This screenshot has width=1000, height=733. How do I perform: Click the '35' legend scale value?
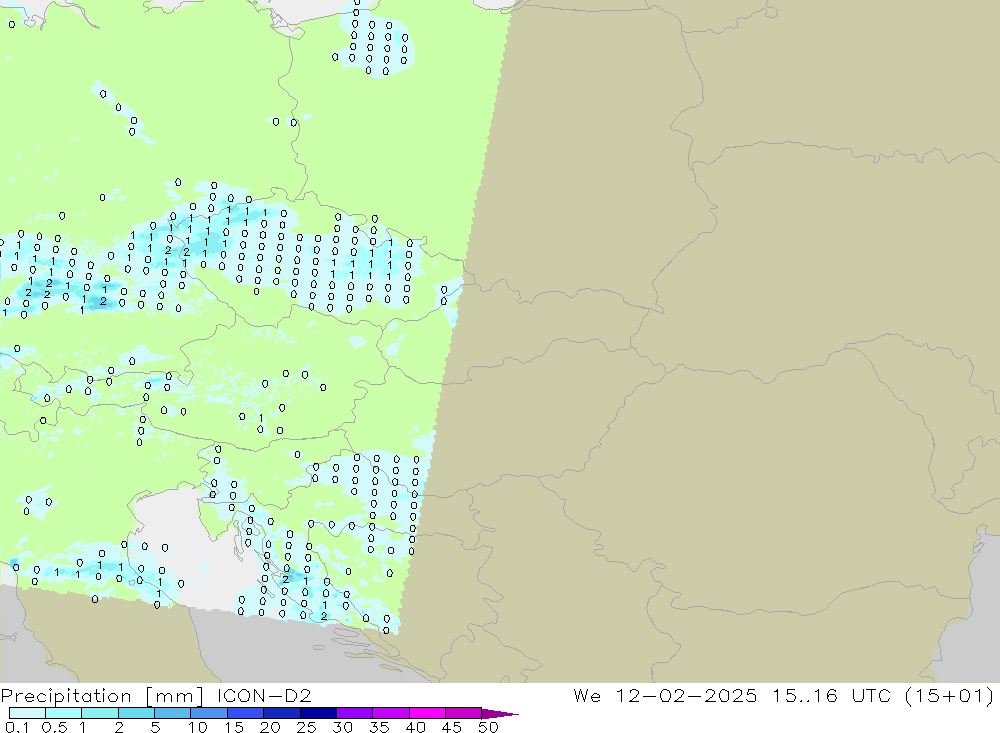pyautogui.click(x=379, y=727)
